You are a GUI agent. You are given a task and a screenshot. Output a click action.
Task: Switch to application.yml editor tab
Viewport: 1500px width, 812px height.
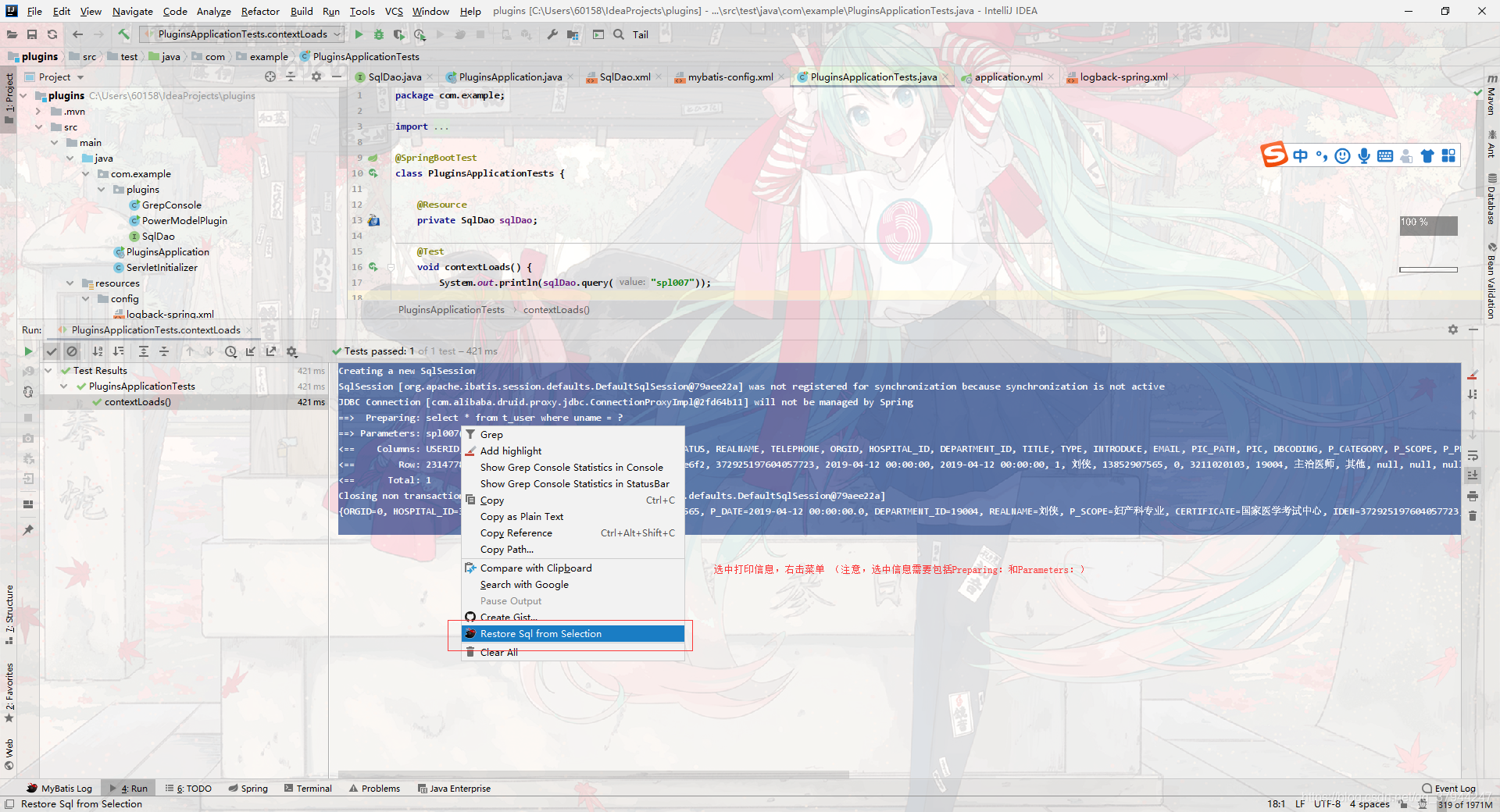coord(1008,77)
